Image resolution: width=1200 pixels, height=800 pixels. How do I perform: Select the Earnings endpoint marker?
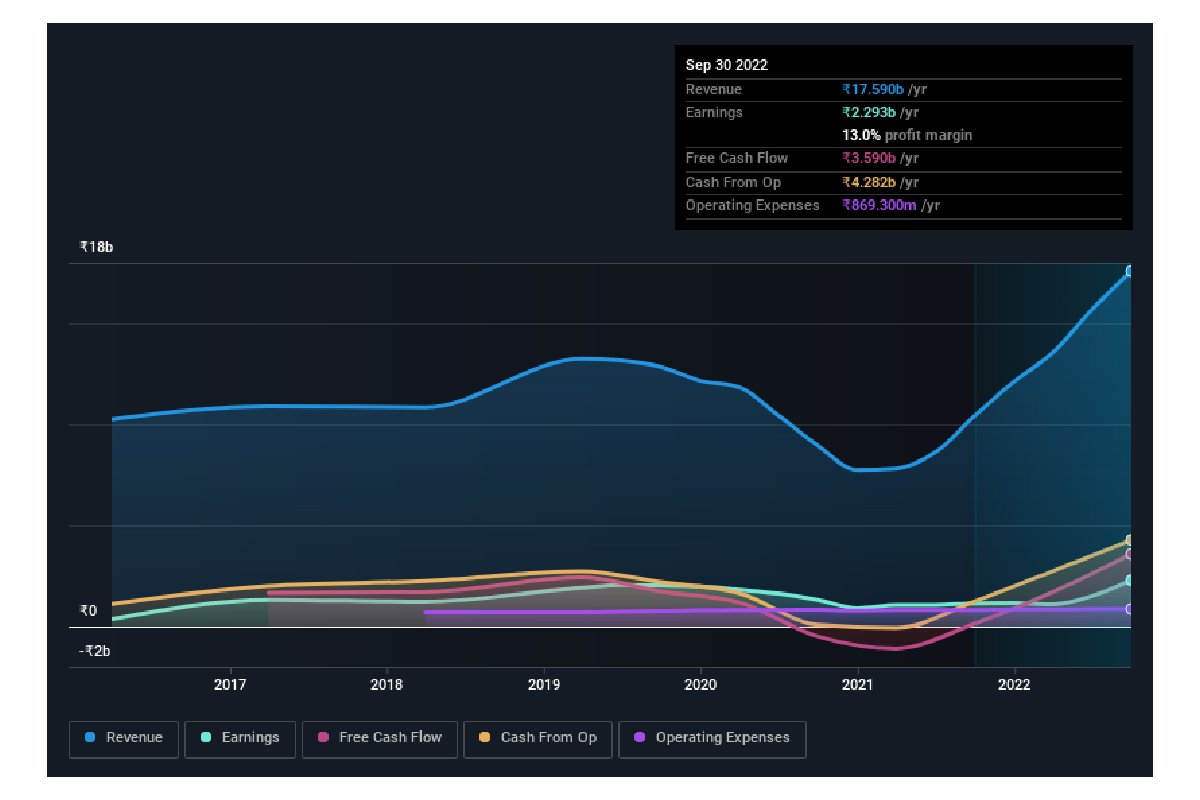pyautogui.click(x=1130, y=581)
